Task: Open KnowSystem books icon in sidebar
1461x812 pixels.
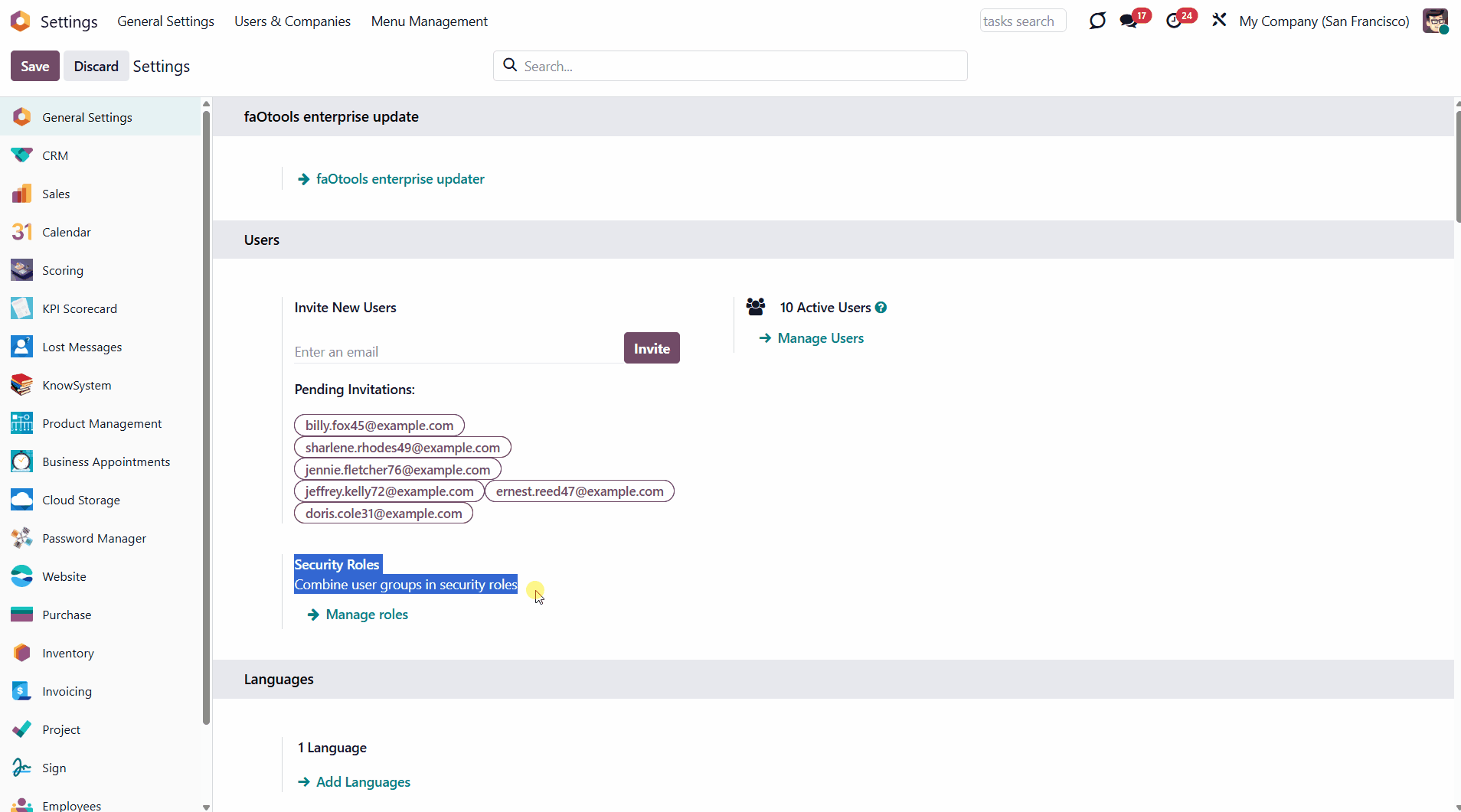Action: tap(21, 385)
